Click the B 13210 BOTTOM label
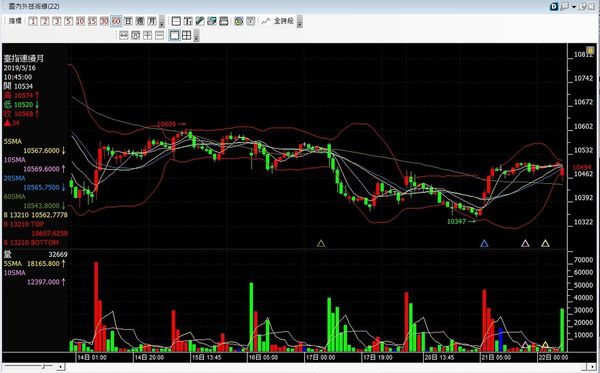Screen dimensions: 600x373 (31, 243)
